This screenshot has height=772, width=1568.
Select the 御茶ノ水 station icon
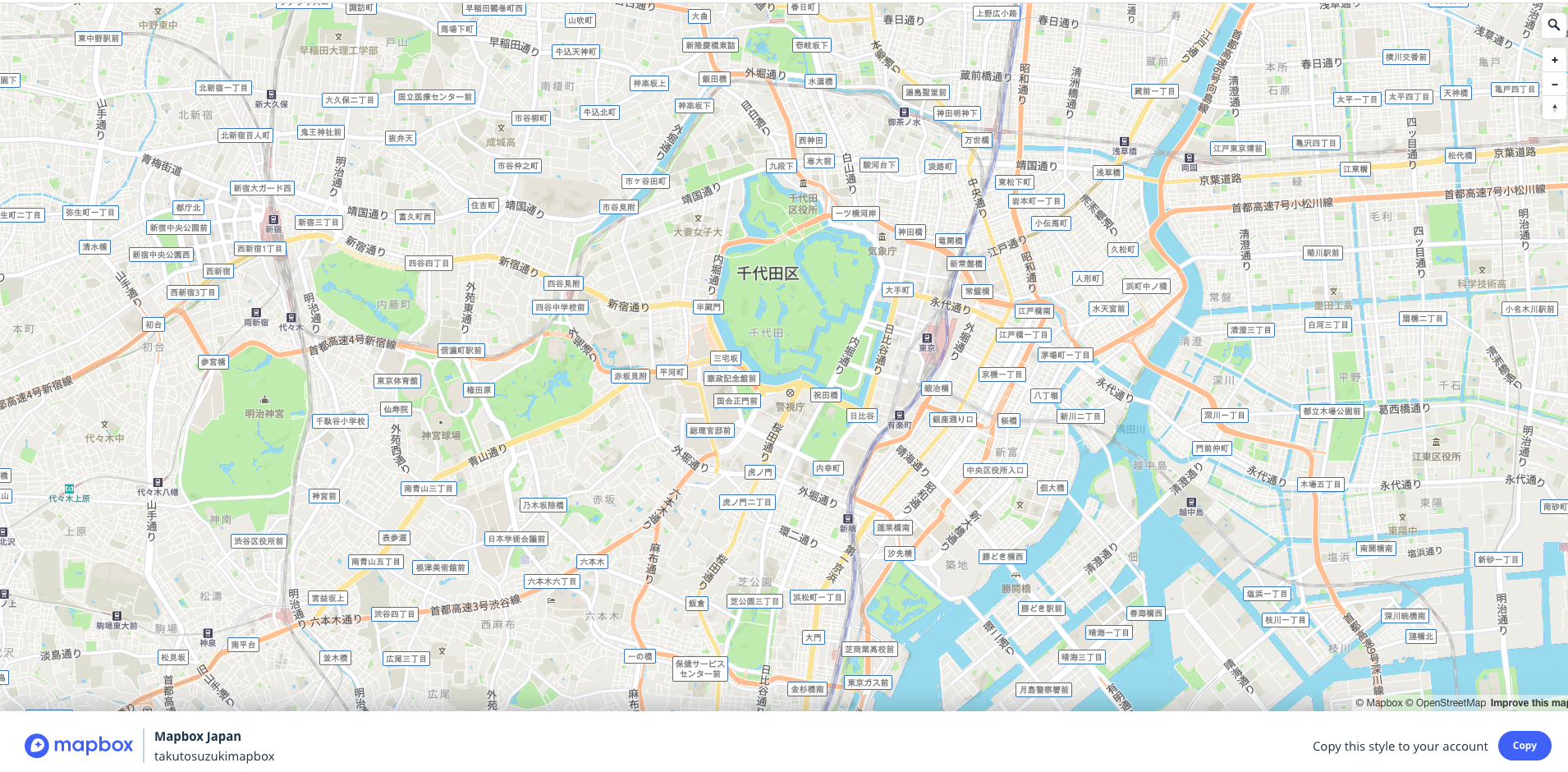(x=904, y=113)
